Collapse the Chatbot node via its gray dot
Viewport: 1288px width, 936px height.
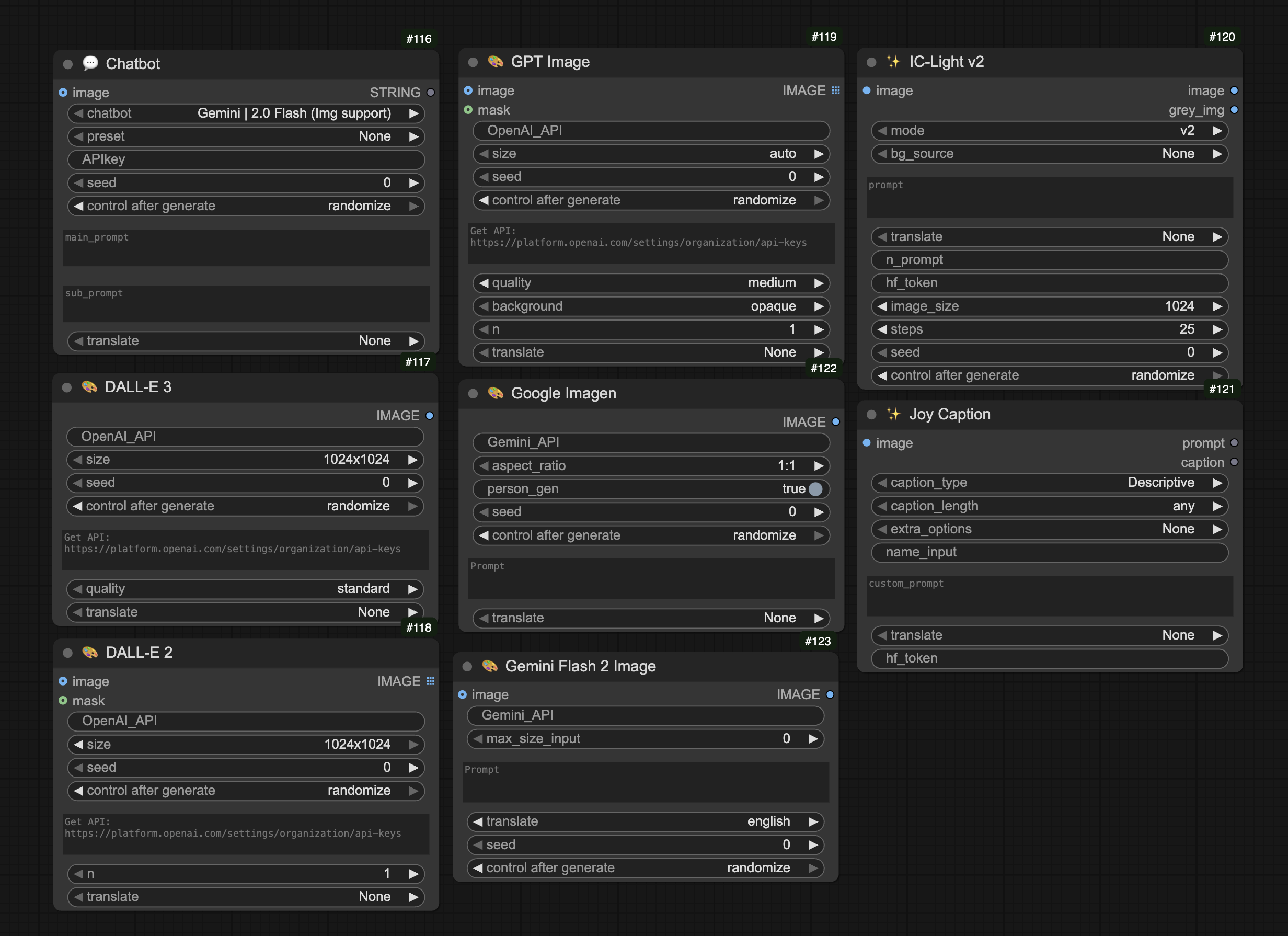click(x=67, y=64)
